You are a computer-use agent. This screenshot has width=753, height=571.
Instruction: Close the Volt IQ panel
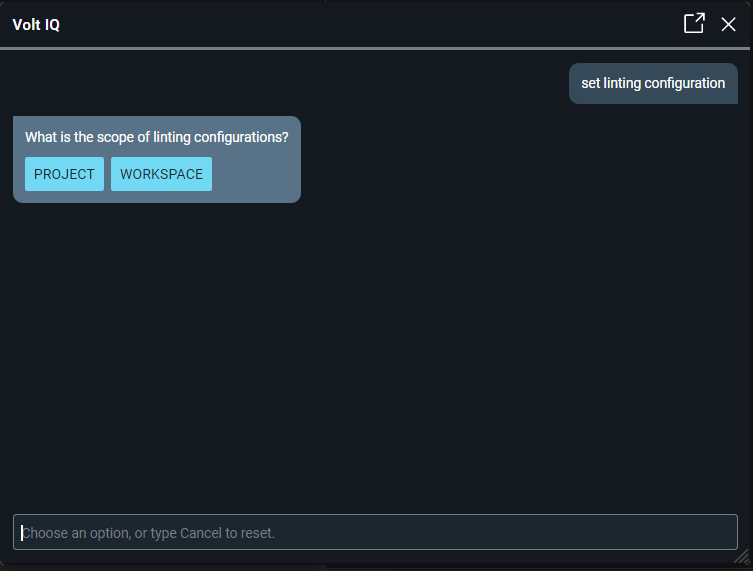[x=728, y=24]
